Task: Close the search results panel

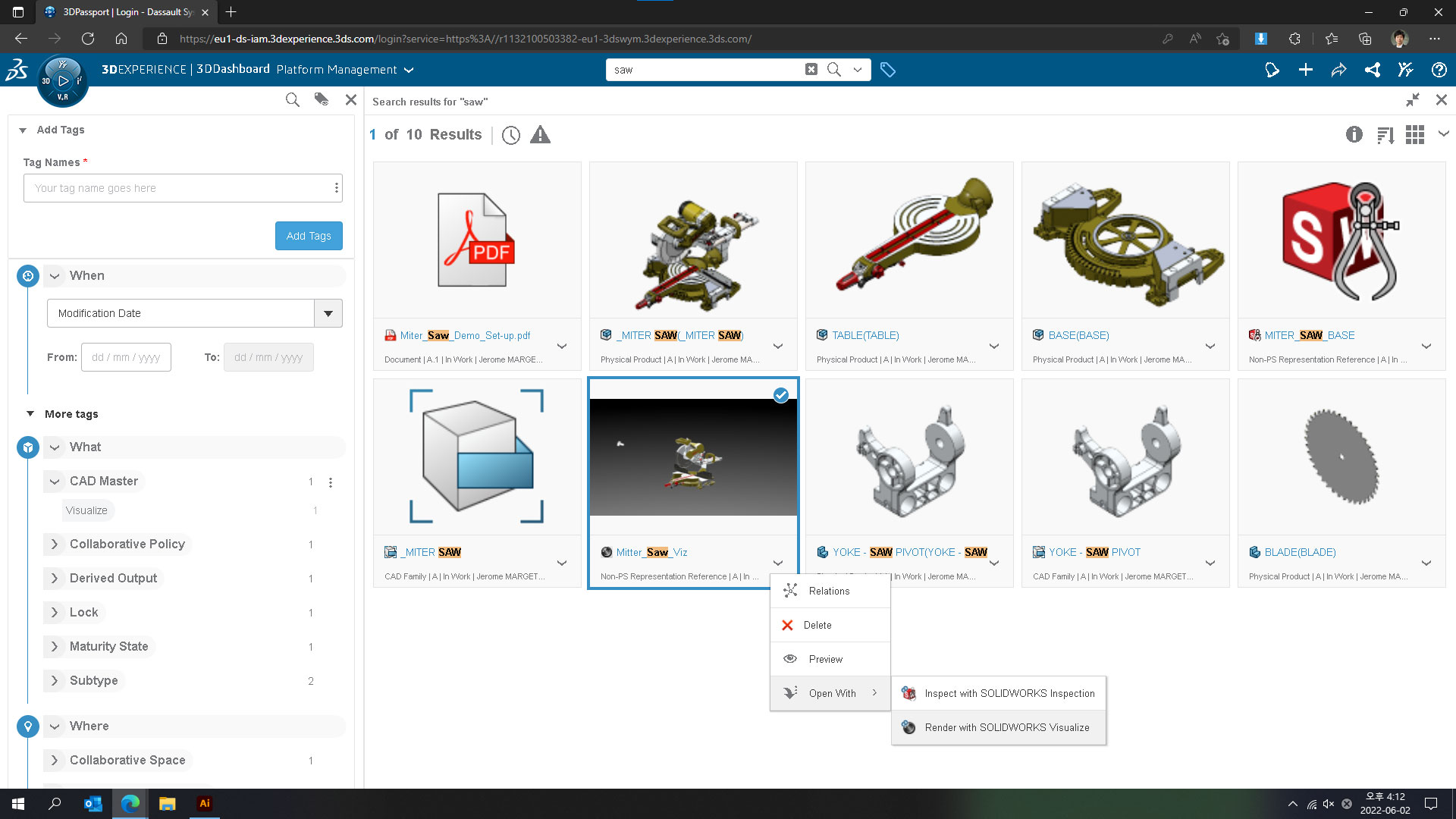Action: click(x=1441, y=100)
